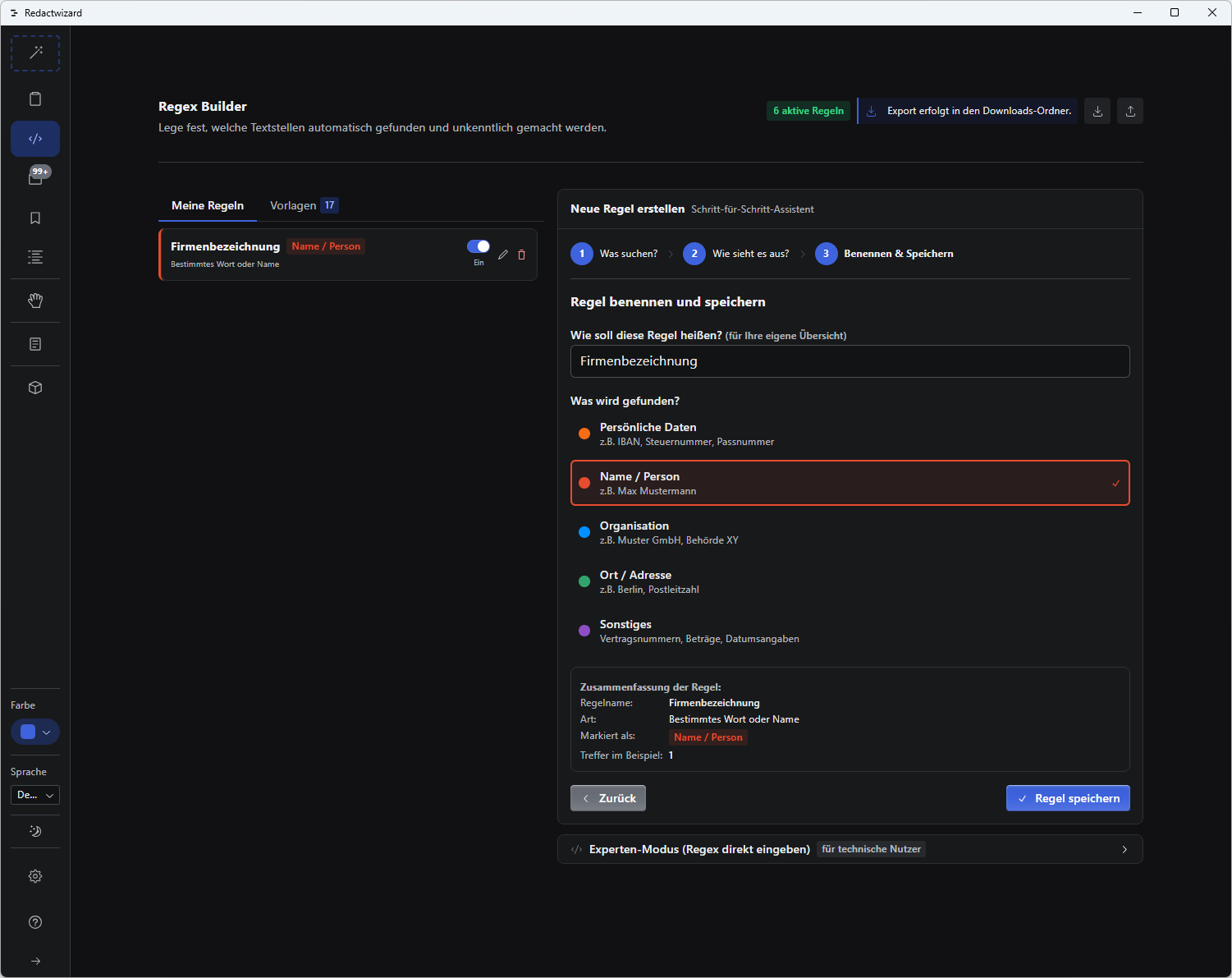Image resolution: width=1232 pixels, height=978 pixels.
Task: Expand the sidebar with arrow icon
Action: pos(35,961)
